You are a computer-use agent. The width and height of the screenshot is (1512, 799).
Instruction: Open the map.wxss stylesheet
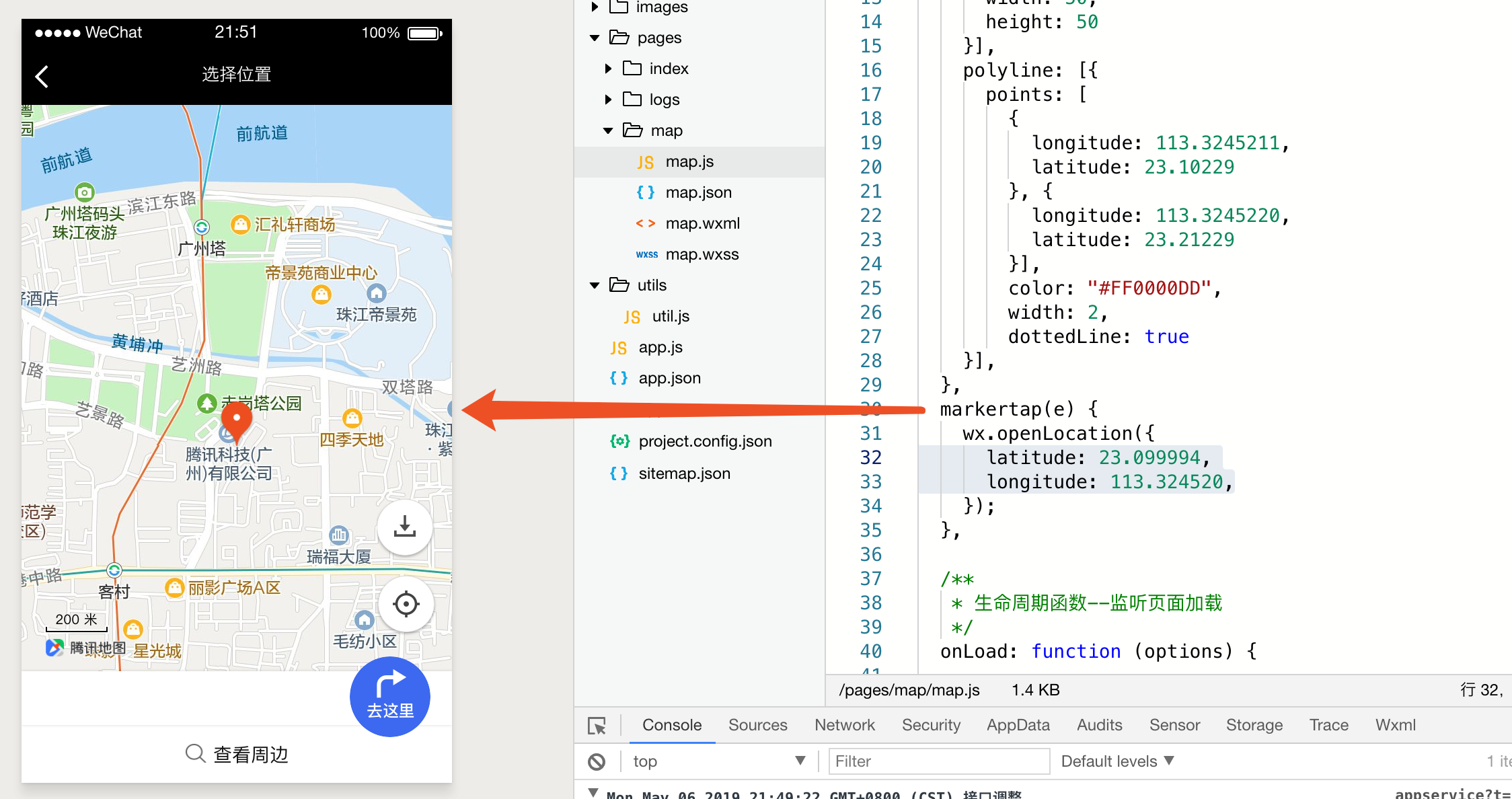coord(702,254)
